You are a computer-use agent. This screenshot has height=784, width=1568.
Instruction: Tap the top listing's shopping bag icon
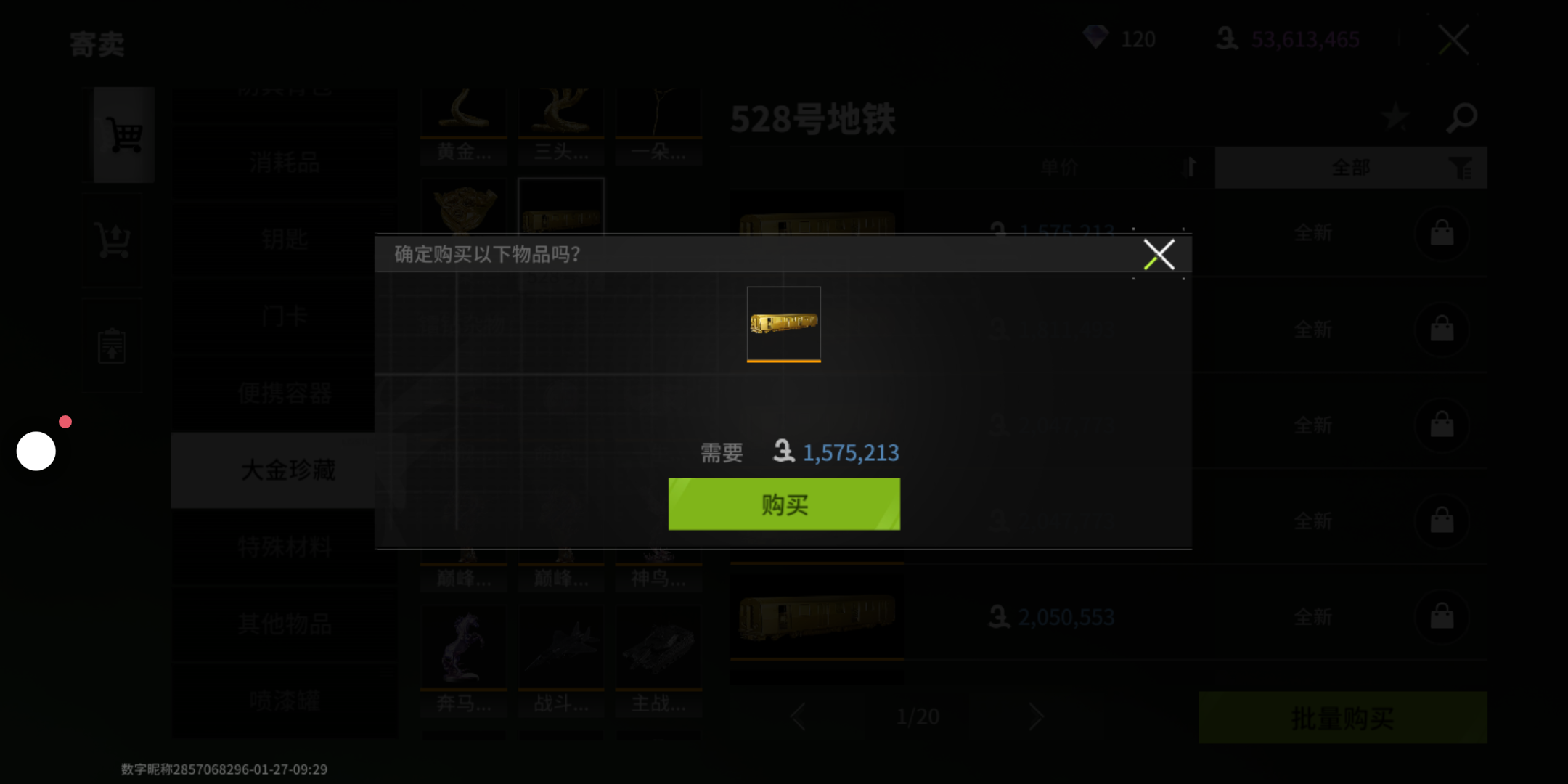pyautogui.click(x=1442, y=234)
